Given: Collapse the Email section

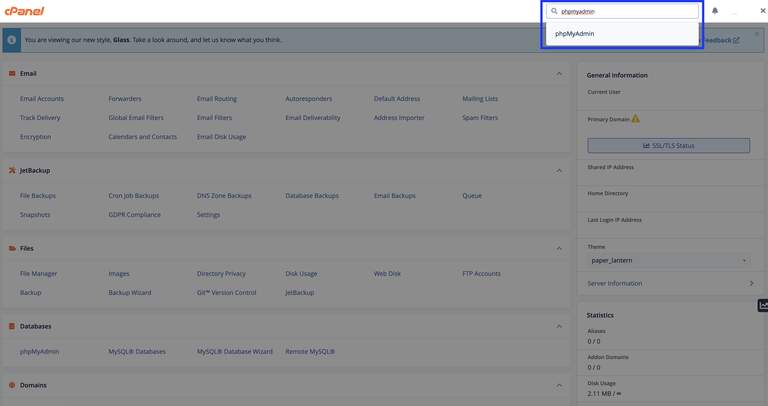Looking at the screenshot, I should pyautogui.click(x=559, y=73).
